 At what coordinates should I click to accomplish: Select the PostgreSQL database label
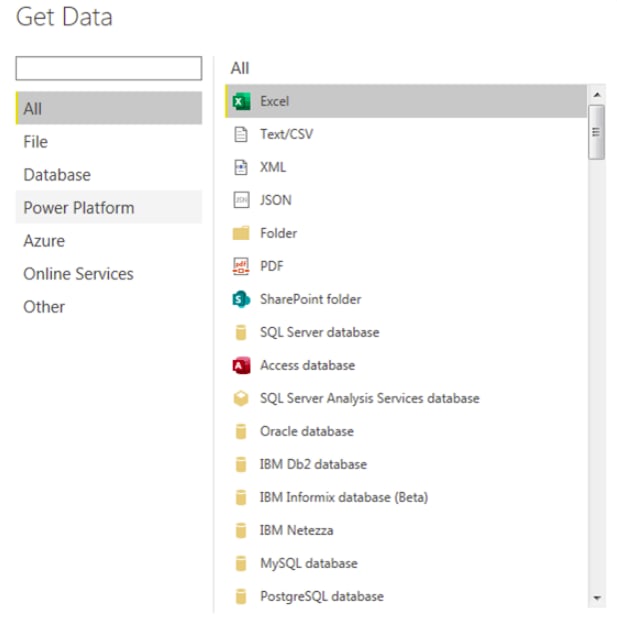322,596
